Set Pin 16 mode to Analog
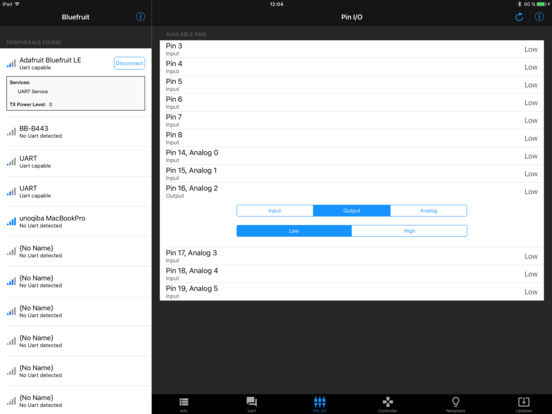 (428, 211)
